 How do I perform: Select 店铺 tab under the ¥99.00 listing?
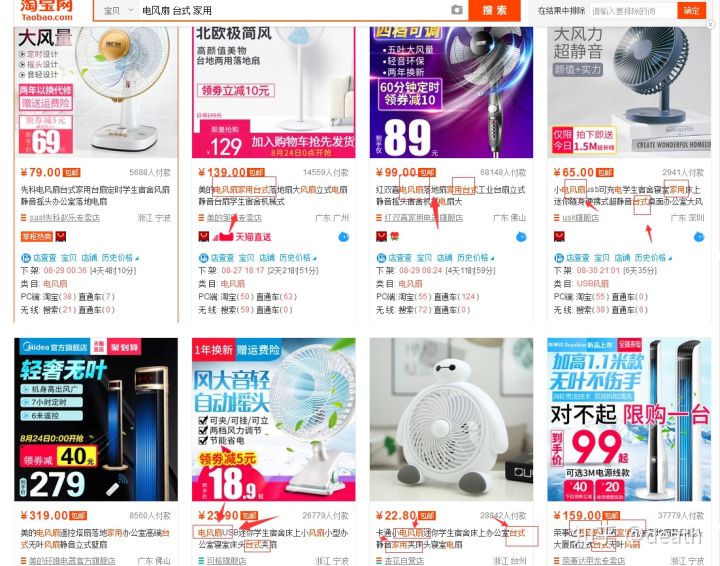444,258
